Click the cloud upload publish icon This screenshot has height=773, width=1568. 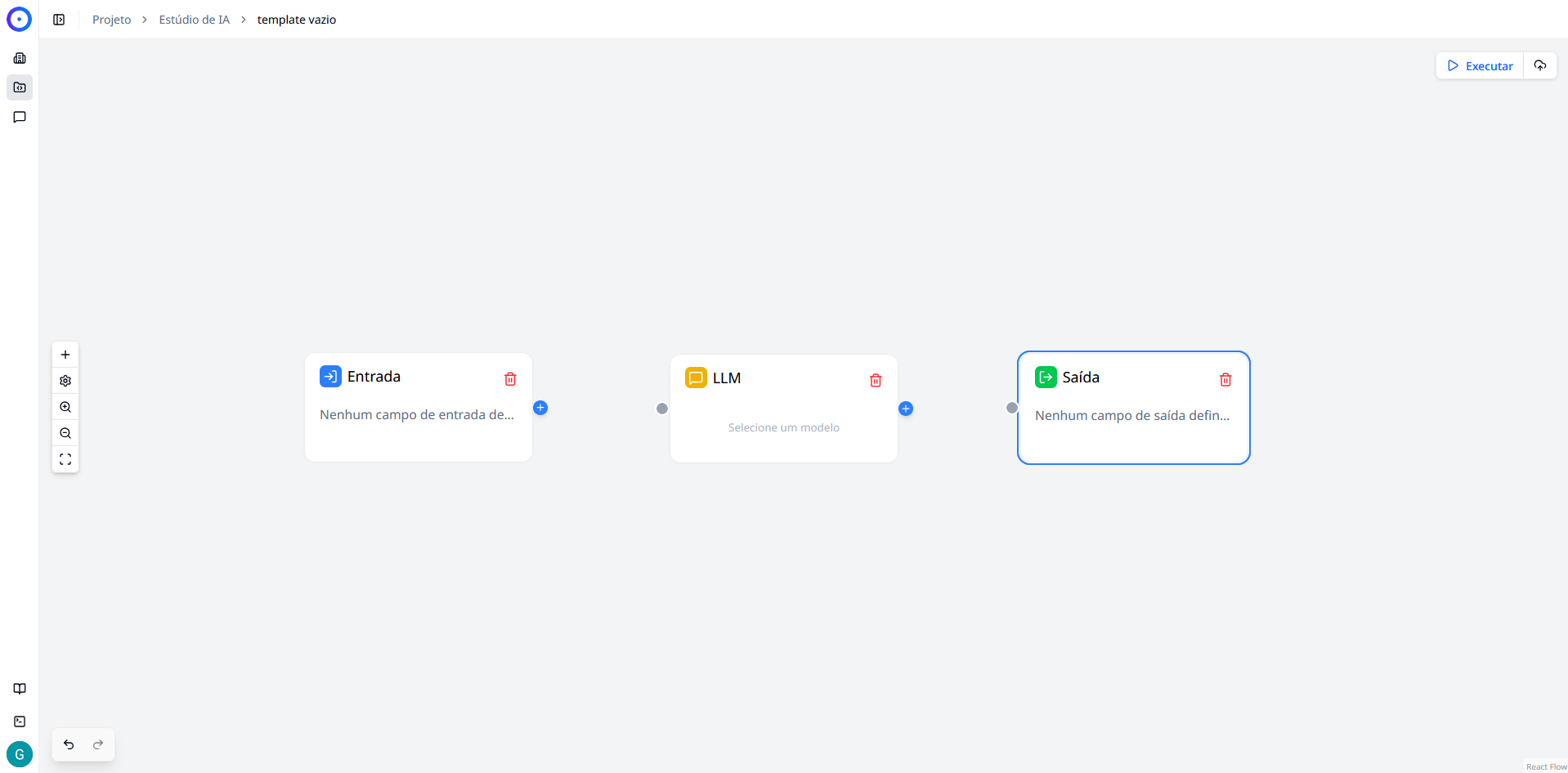(1540, 65)
